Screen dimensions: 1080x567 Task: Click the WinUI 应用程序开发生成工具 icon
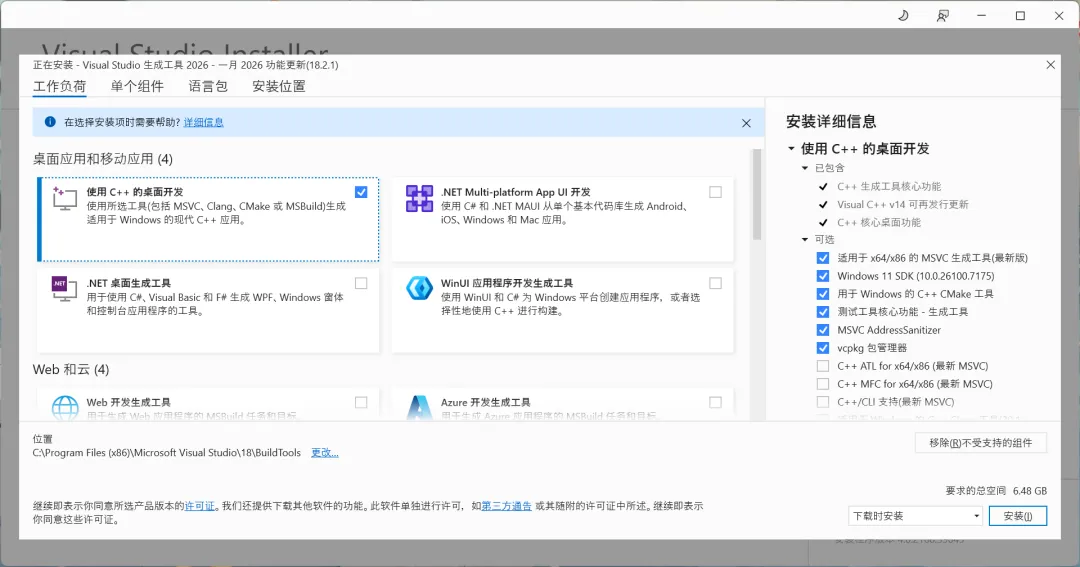(419, 288)
